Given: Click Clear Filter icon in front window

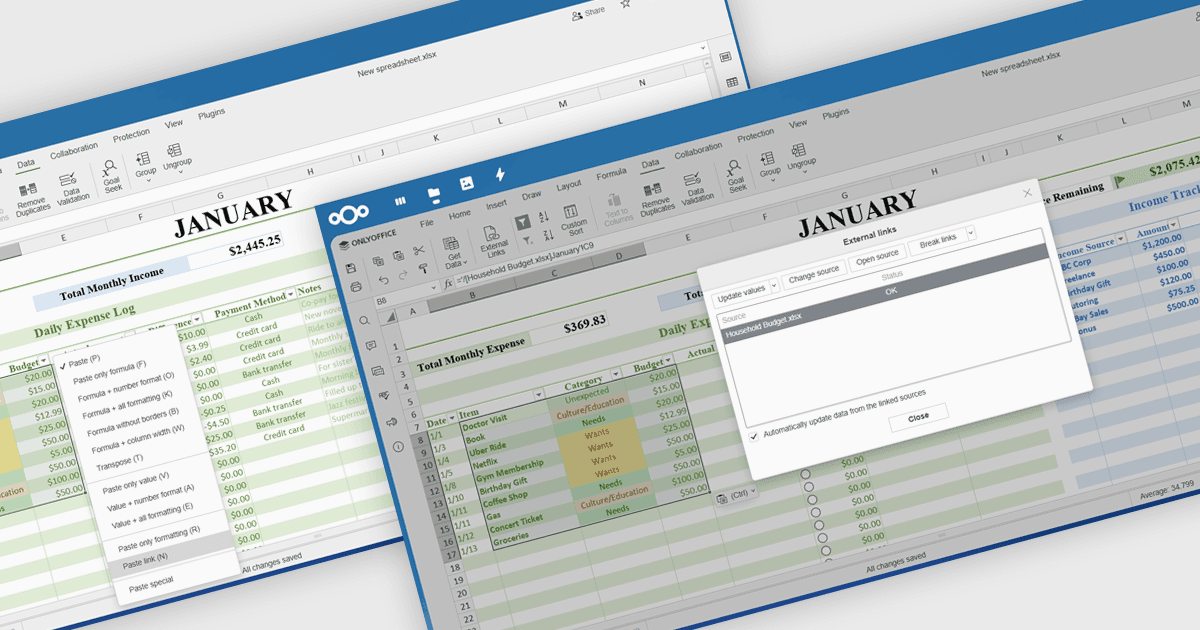Looking at the screenshot, I should coord(528,240).
